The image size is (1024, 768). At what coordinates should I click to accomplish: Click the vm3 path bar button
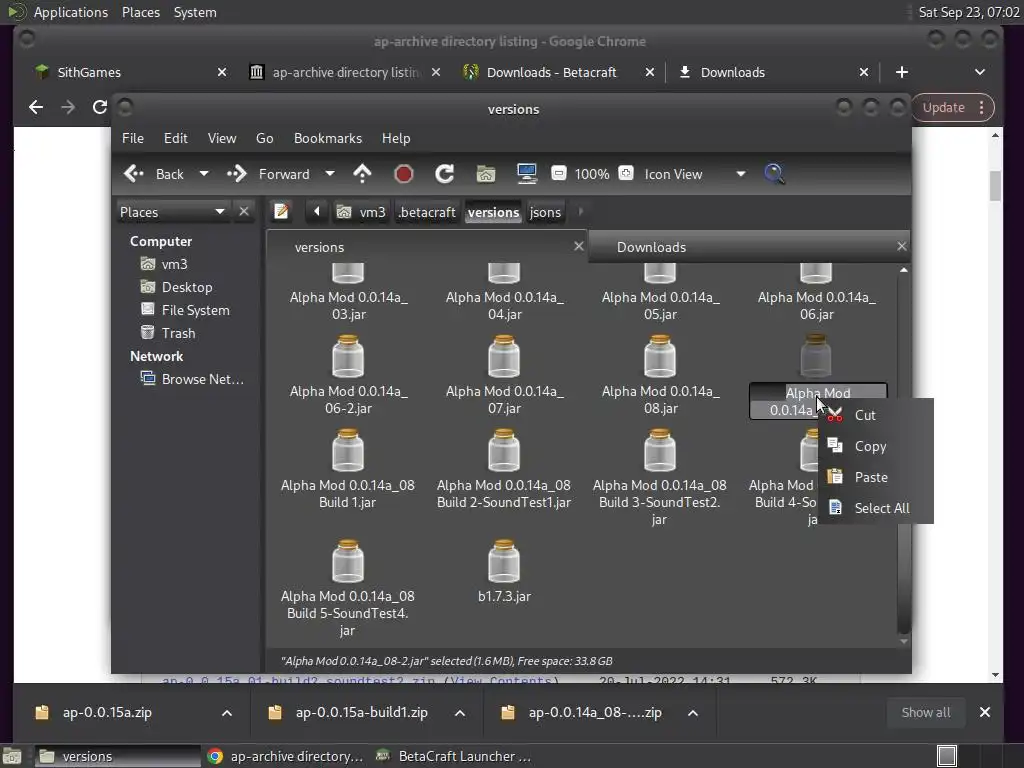(361, 212)
